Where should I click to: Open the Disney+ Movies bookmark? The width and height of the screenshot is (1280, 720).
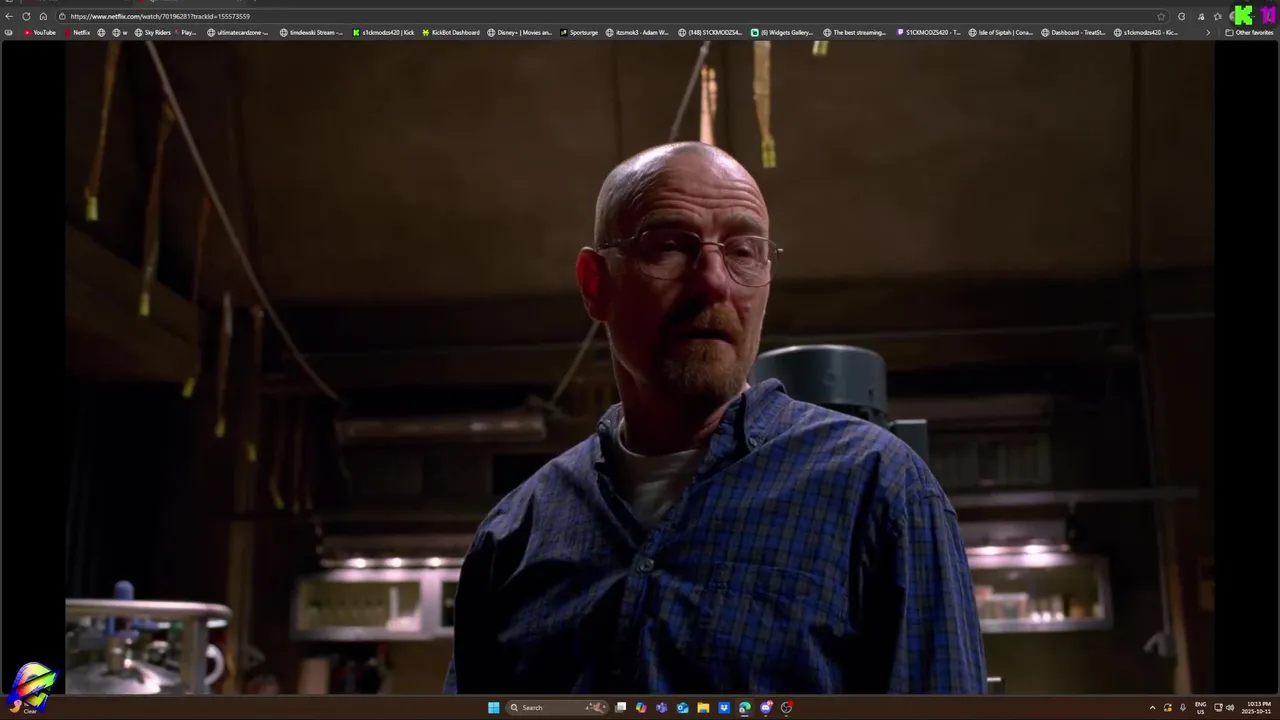(519, 33)
